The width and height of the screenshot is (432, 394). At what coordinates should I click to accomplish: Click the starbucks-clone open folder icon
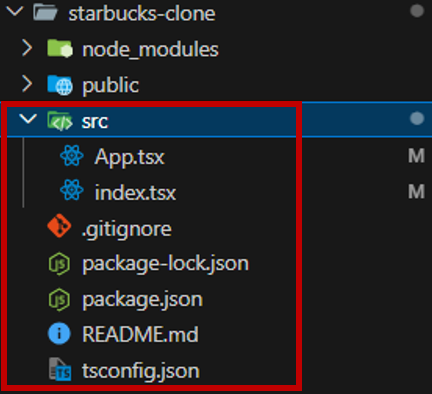click(45, 13)
